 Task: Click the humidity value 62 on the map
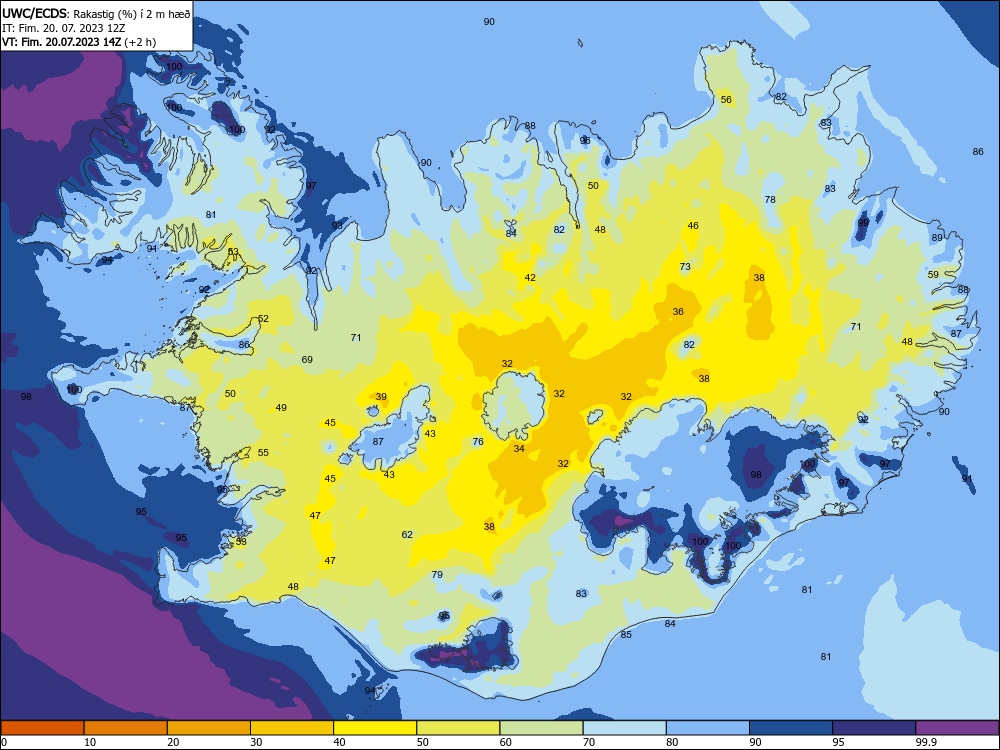click(407, 534)
